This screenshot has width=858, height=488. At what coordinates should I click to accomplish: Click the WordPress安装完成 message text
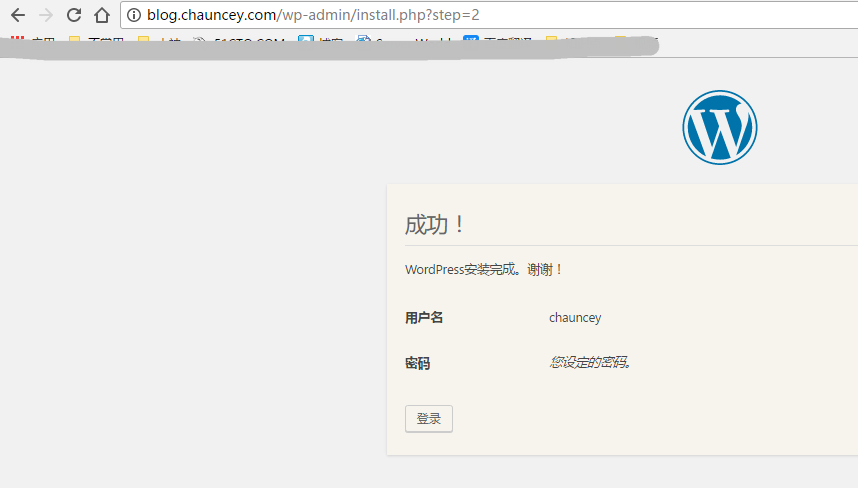pos(484,269)
